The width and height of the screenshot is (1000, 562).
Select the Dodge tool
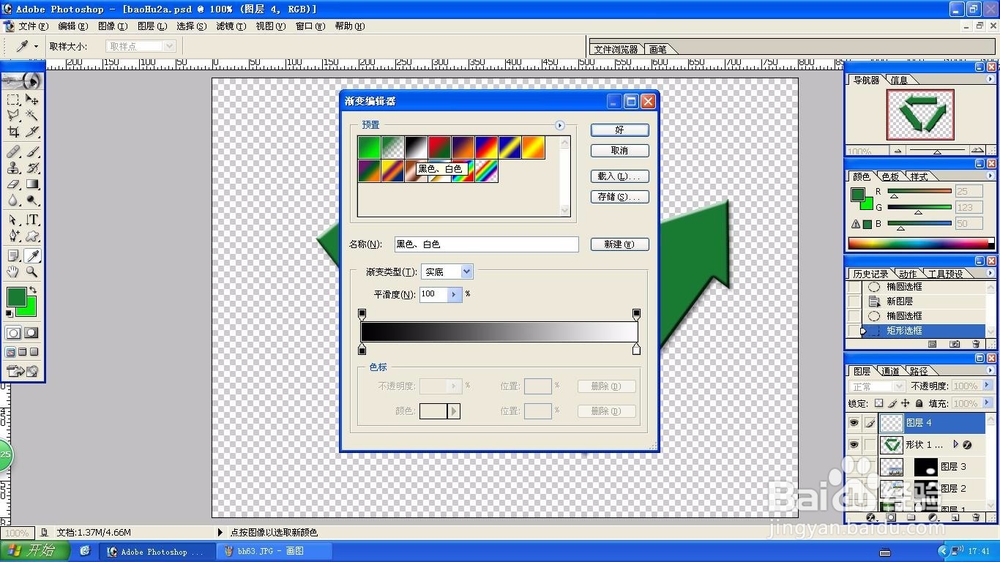click(x=32, y=200)
